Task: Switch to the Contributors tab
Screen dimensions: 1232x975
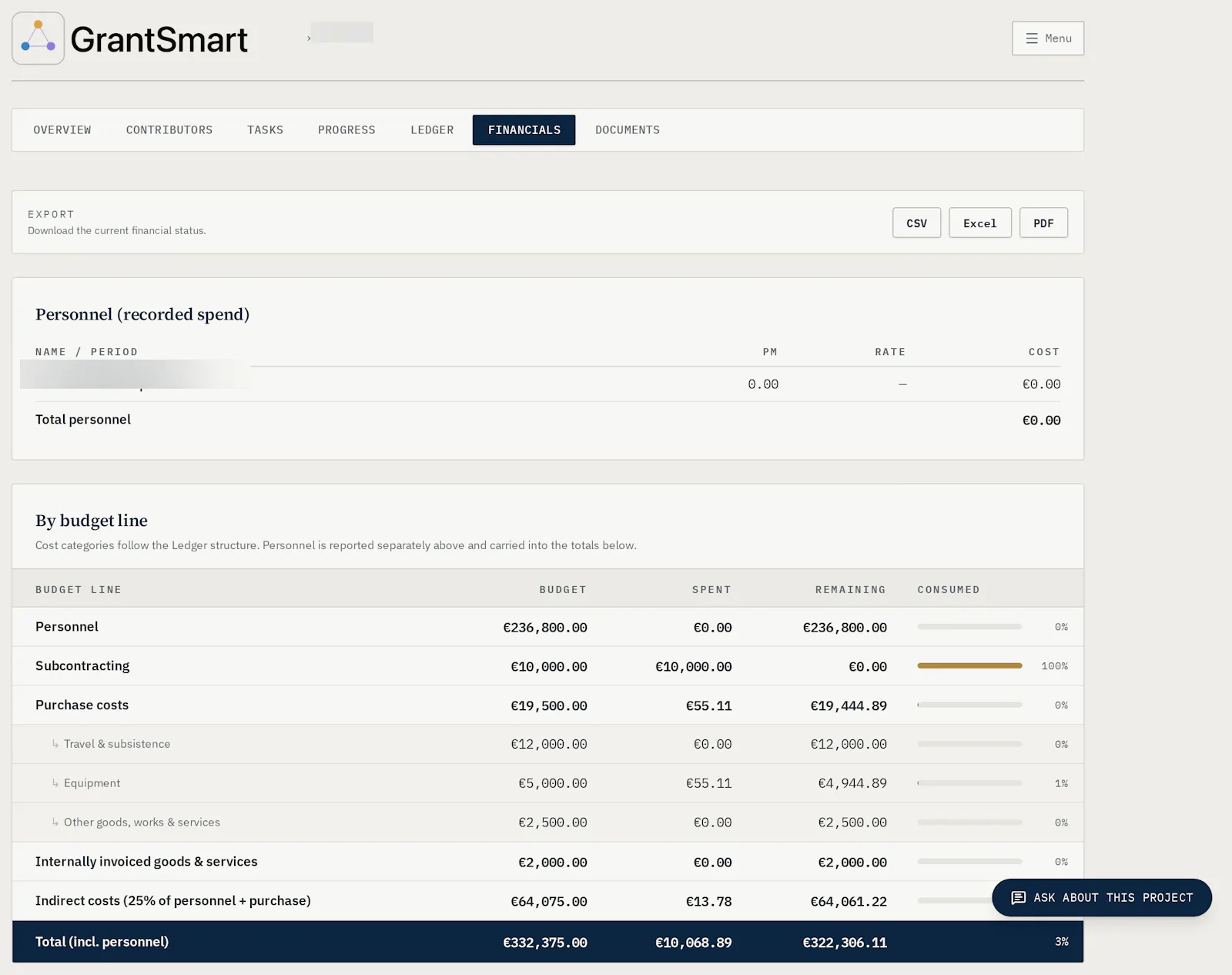Action: [169, 130]
